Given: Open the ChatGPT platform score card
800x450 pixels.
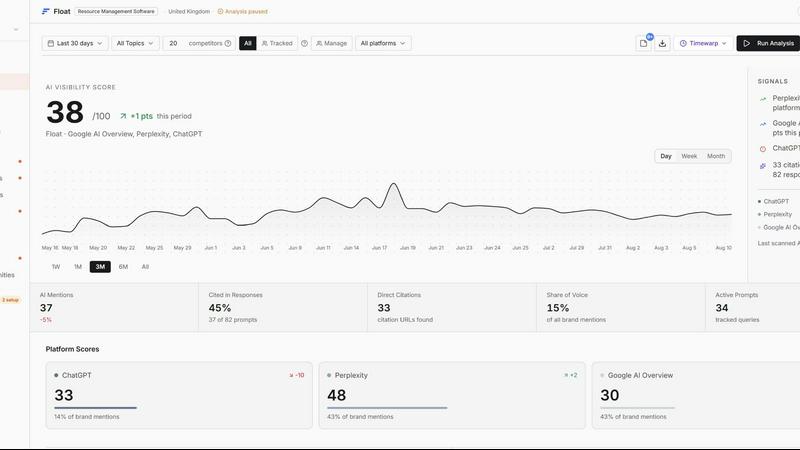Looking at the screenshot, I should [179, 395].
